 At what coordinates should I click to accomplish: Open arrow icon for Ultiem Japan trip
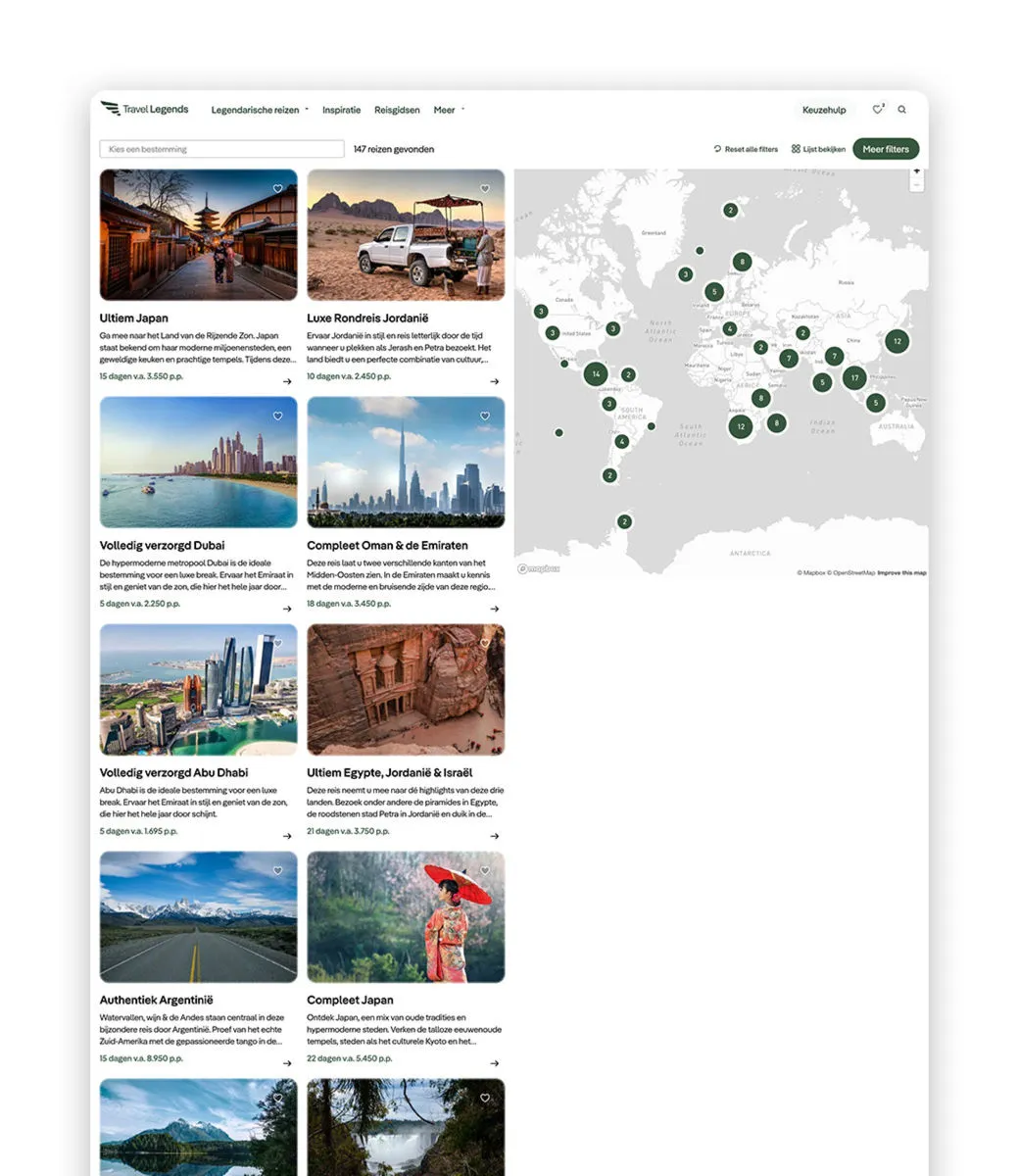287,381
